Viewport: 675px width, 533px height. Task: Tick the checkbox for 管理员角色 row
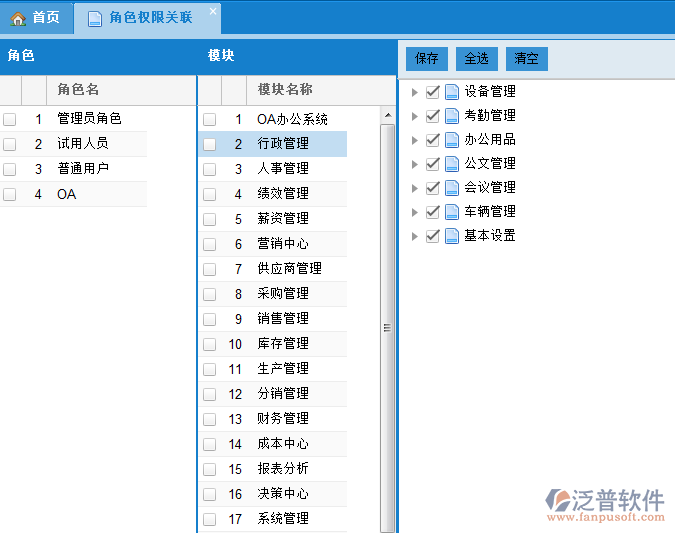[10, 119]
